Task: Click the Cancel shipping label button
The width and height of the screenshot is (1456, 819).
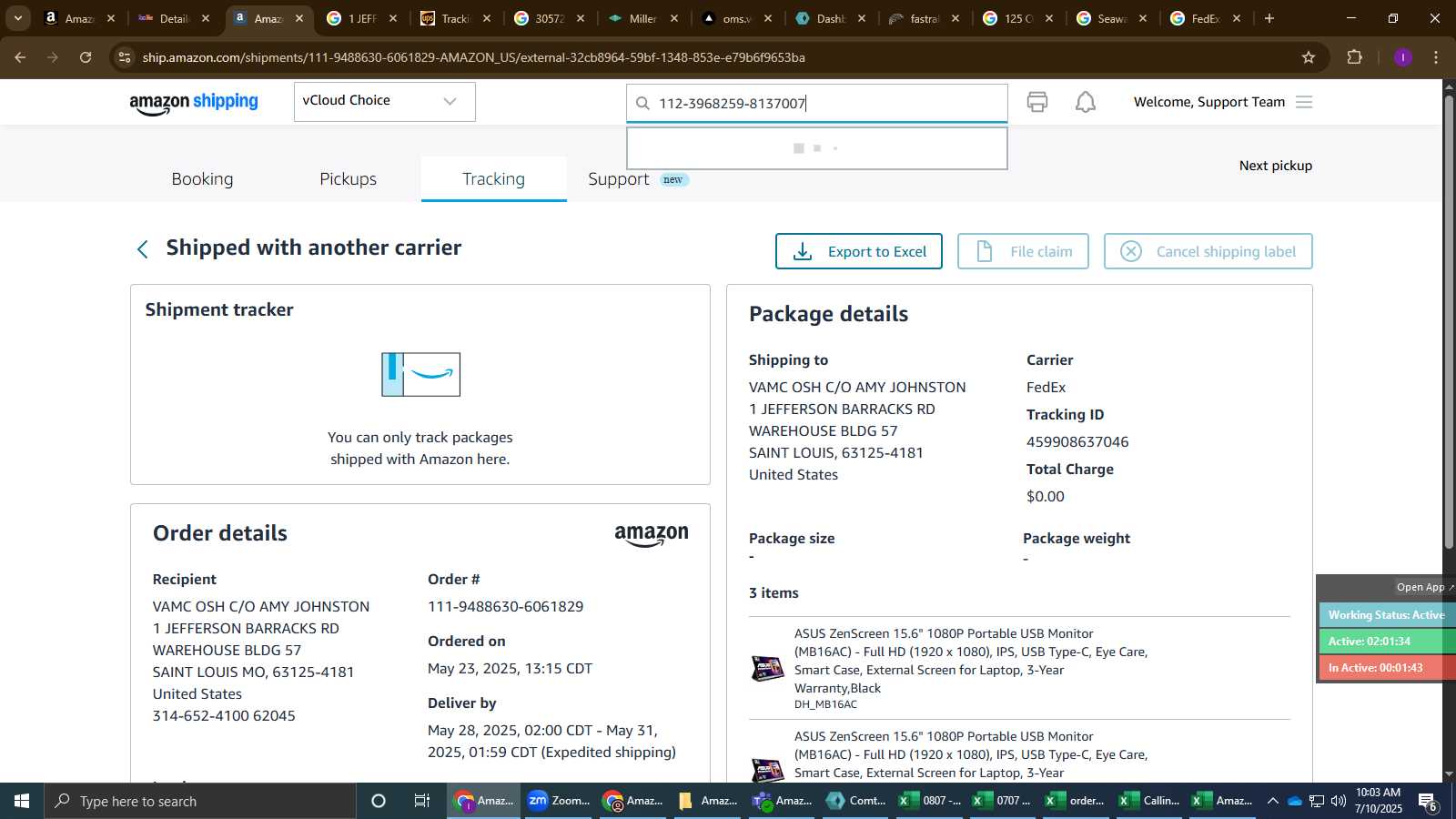Action: tap(1208, 251)
